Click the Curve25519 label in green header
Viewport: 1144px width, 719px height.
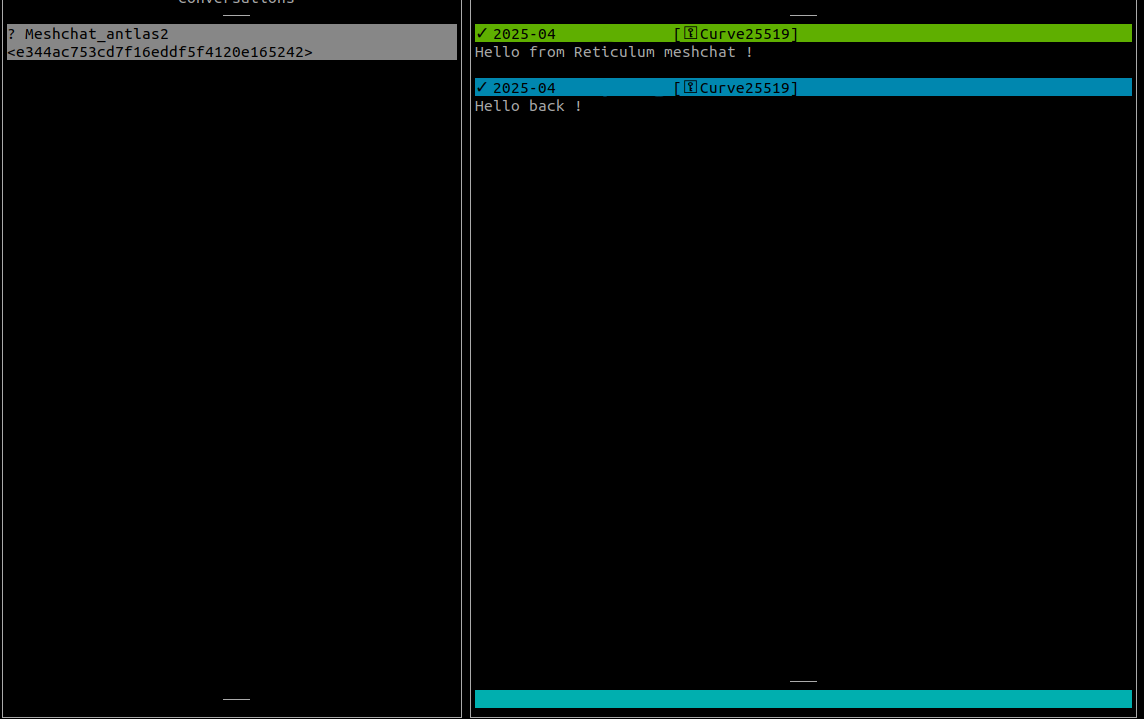tap(744, 34)
